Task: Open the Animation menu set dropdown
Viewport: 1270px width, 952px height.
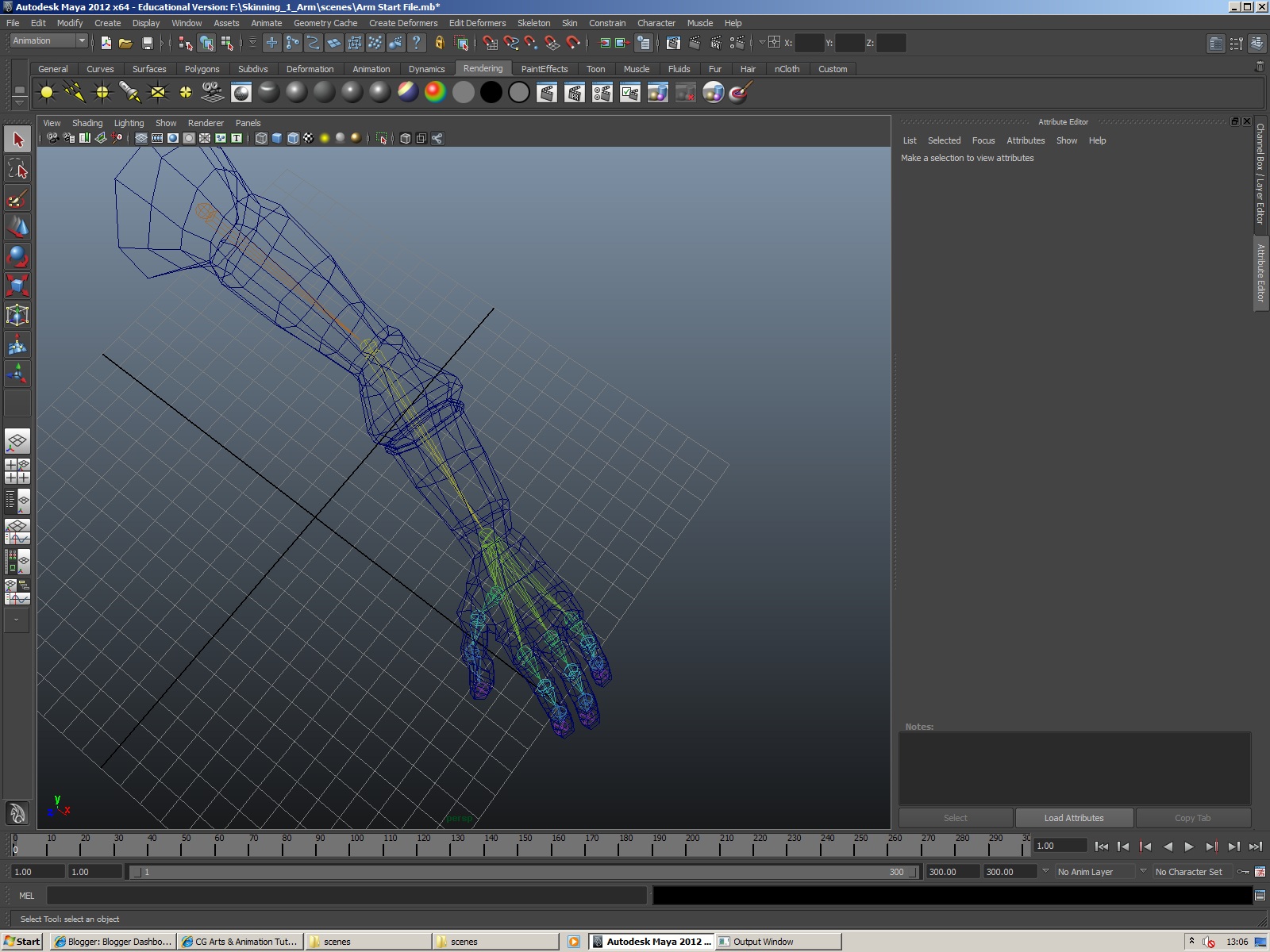Action: (x=44, y=40)
